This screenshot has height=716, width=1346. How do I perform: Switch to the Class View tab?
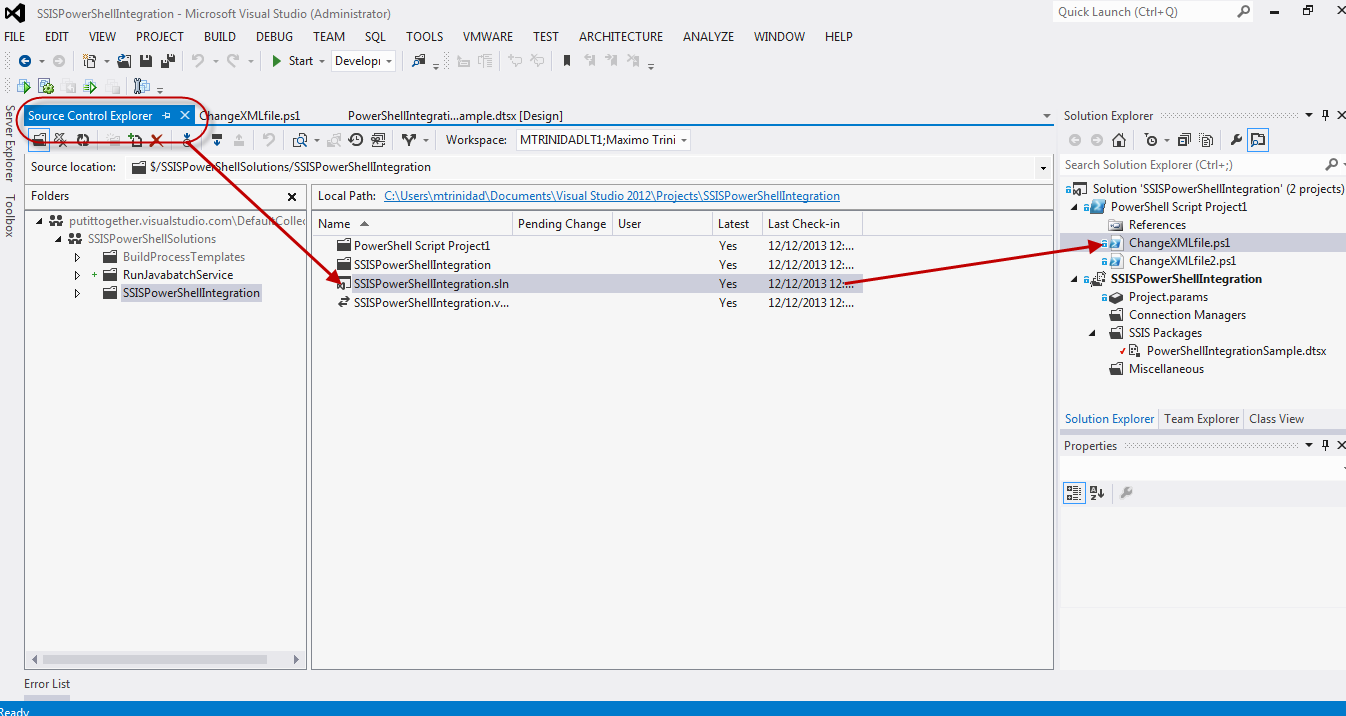pyautogui.click(x=1276, y=419)
